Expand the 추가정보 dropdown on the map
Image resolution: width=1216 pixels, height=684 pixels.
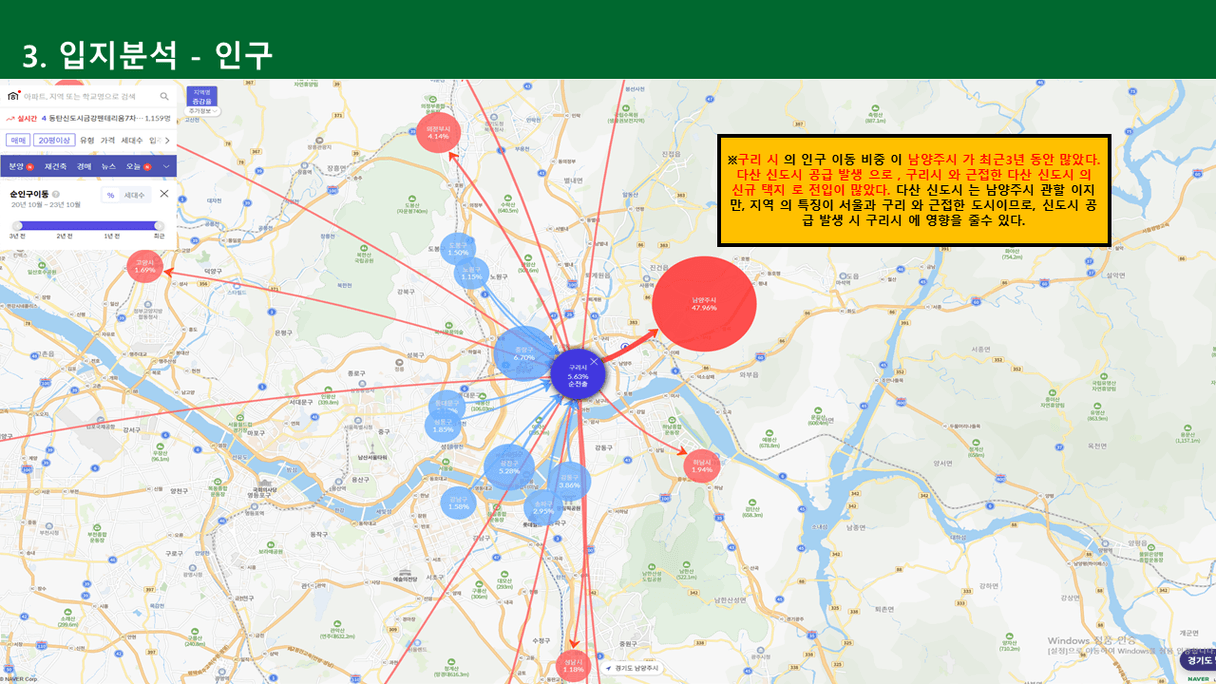[202, 110]
